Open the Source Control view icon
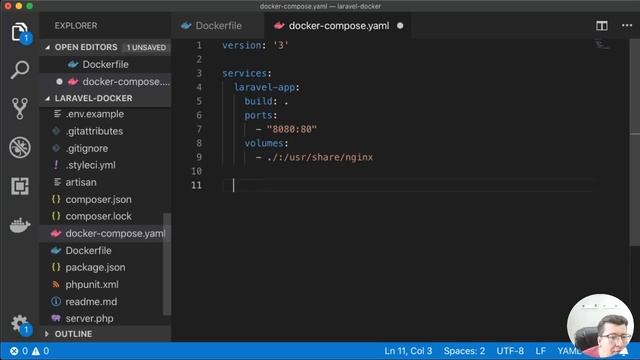The width and height of the screenshot is (640, 360). (20, 108)
